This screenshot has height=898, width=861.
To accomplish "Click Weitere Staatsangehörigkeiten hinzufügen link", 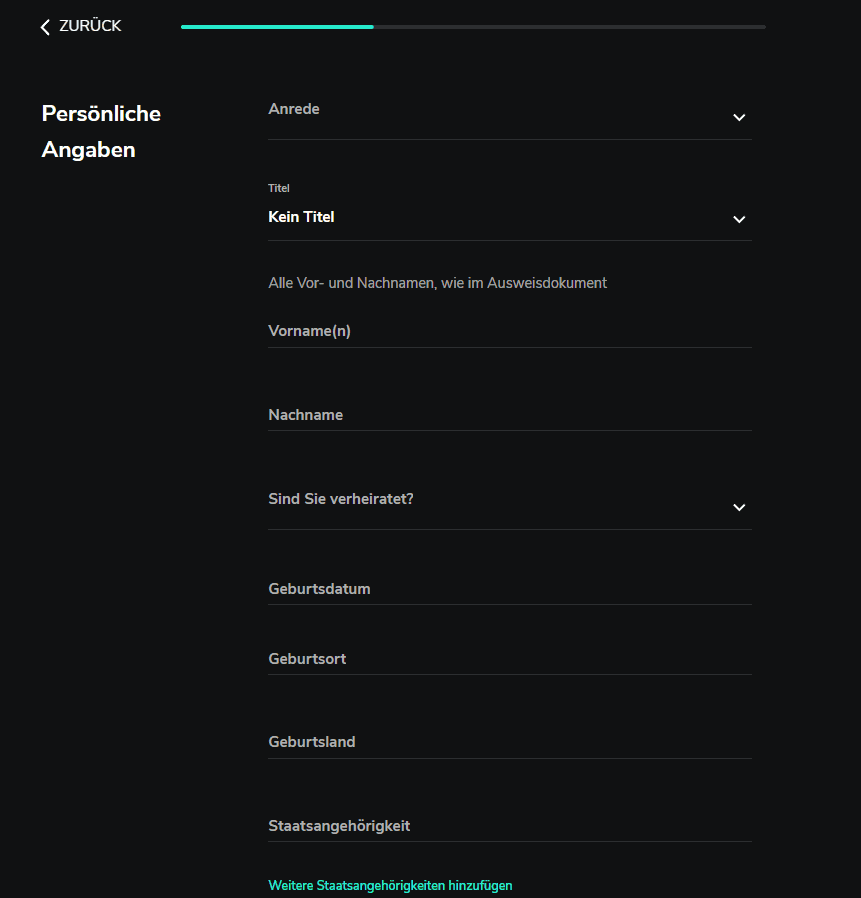I will pos(390,886).
